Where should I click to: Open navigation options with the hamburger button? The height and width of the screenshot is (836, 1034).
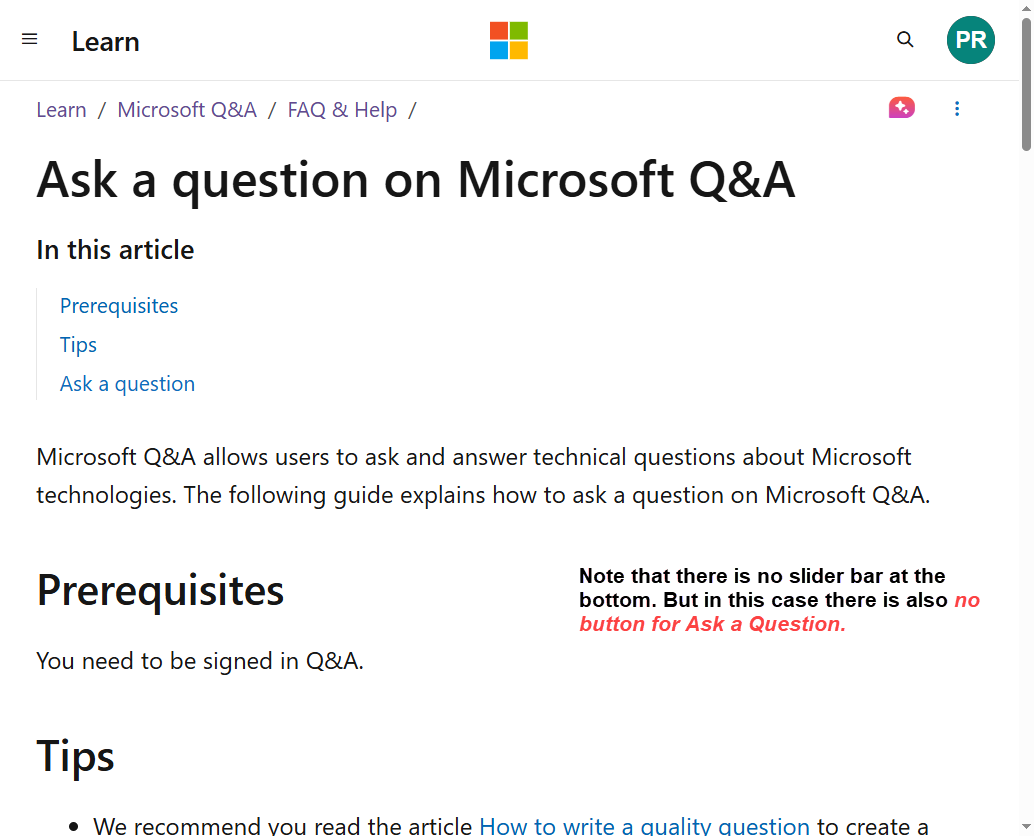(x=29, y=39)
